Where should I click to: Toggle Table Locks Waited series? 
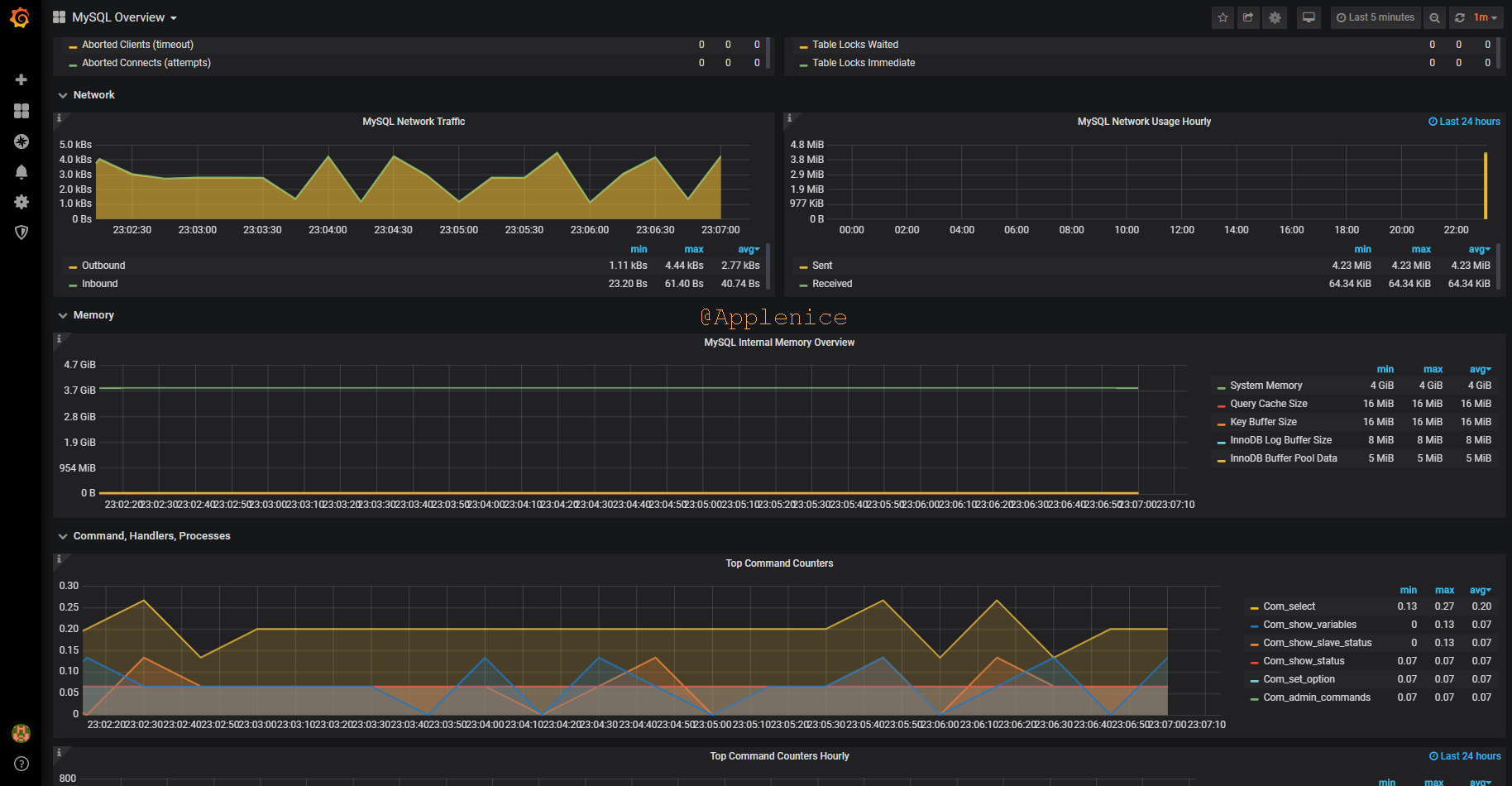tap(854, 45)
